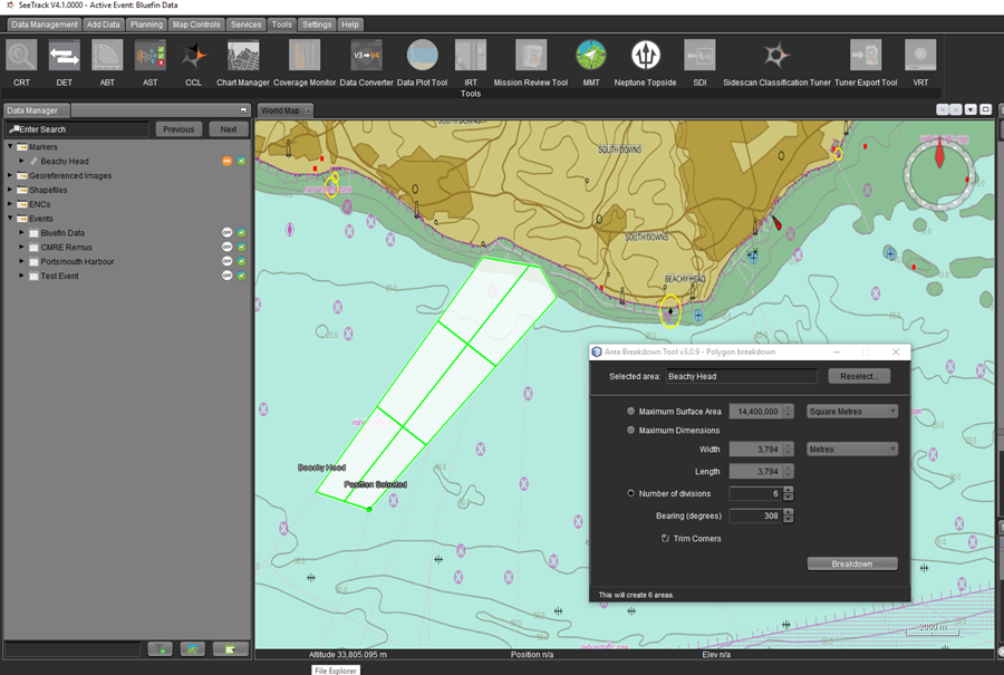Toggle the OFF switch for Test Event
This screenshot has width=1004, height=675.
pos(227,276)
